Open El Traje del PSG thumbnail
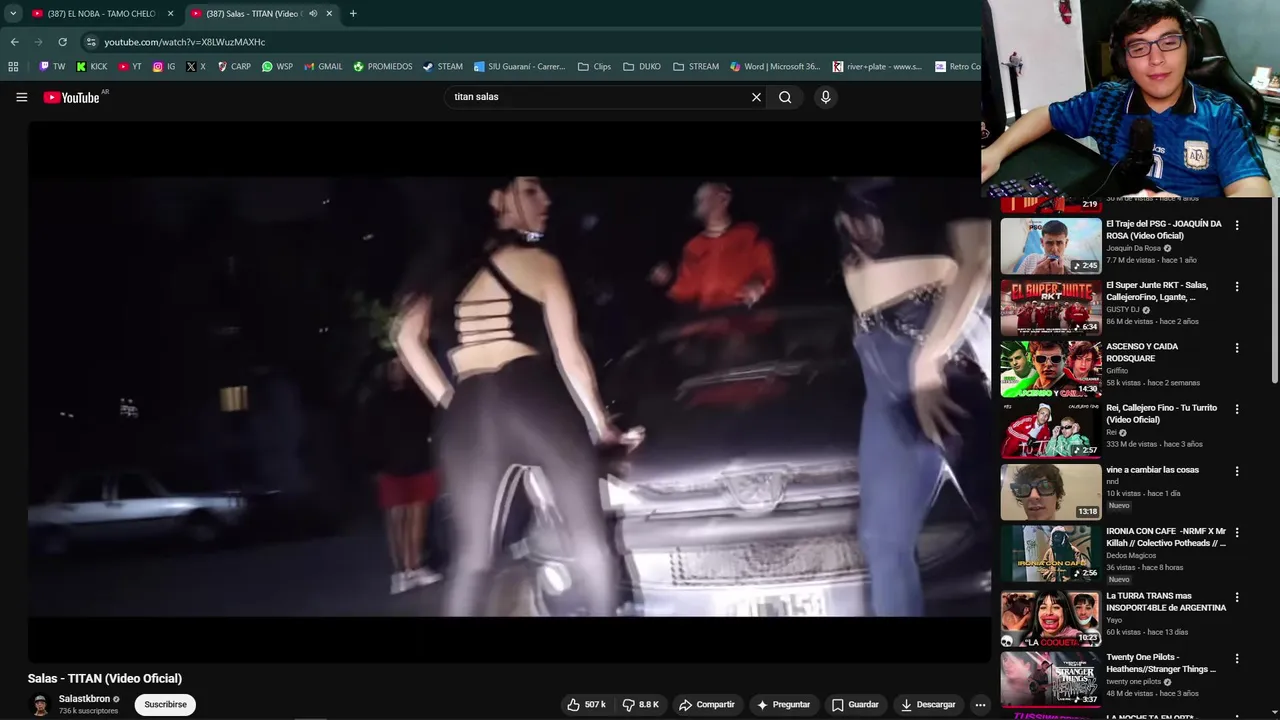 [1051, 246]
